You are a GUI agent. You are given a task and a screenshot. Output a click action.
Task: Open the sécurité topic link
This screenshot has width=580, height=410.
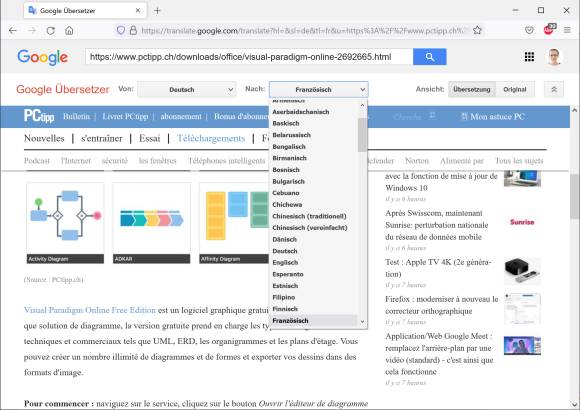tap(115, 161)
